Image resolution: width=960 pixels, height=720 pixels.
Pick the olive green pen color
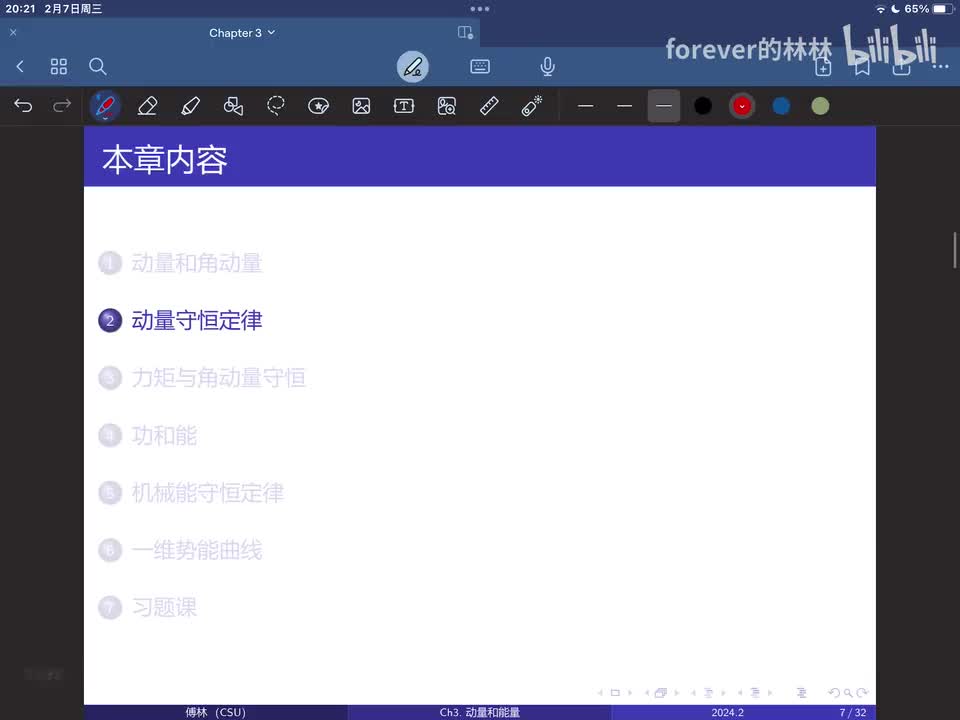click(x=820, y=106)
